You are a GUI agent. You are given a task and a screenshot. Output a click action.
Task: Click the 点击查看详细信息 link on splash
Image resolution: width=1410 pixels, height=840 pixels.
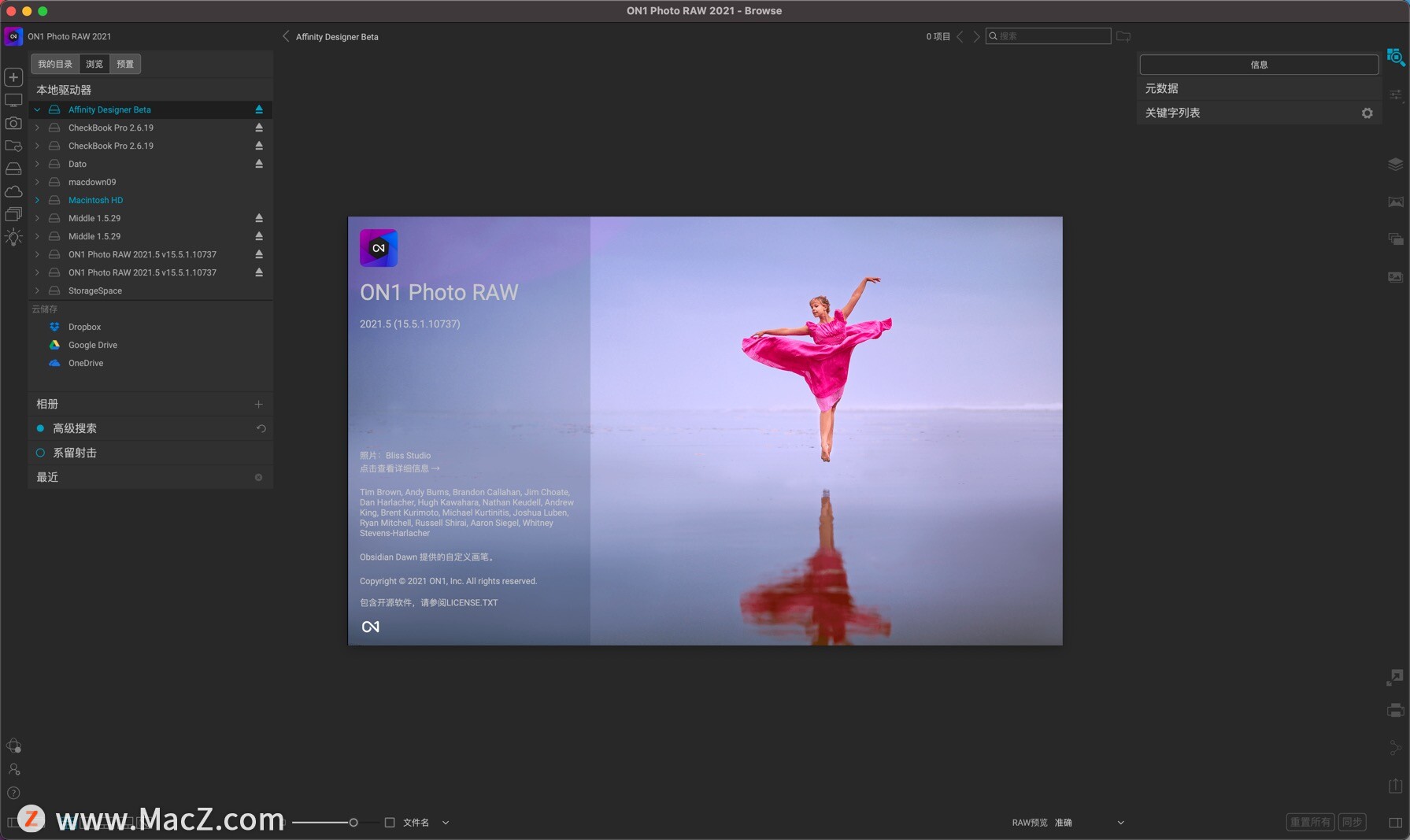click(399, 468)
